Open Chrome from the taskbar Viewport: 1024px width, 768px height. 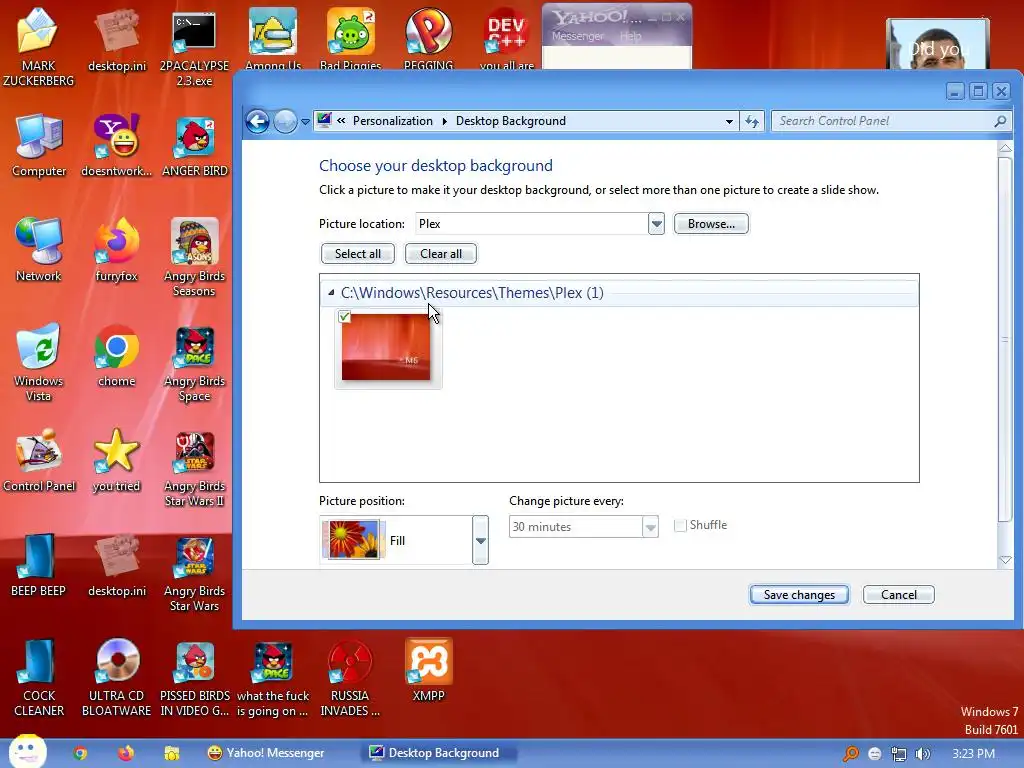80,753
